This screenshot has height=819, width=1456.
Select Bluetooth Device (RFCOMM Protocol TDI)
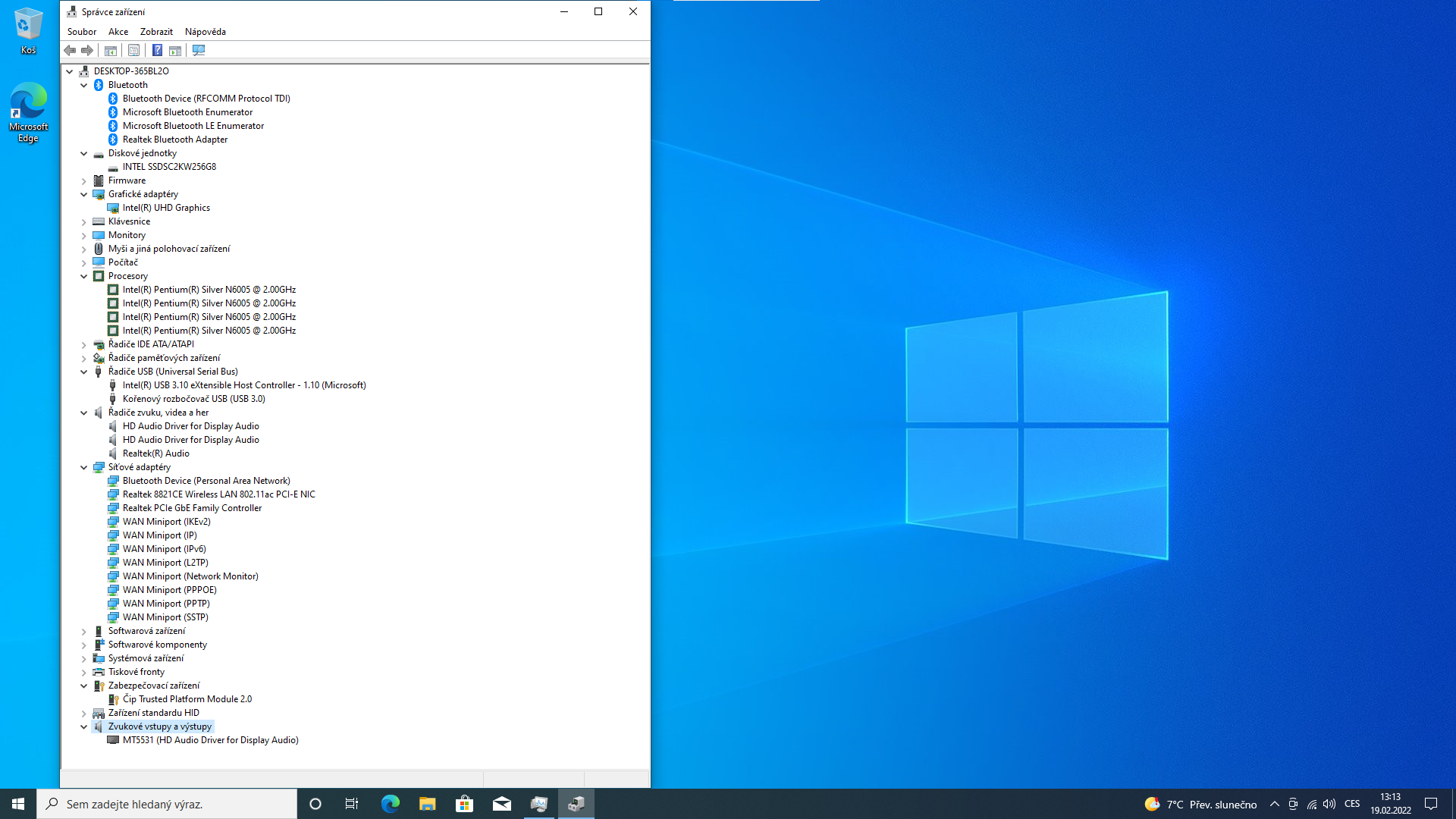tap(206, 99)
